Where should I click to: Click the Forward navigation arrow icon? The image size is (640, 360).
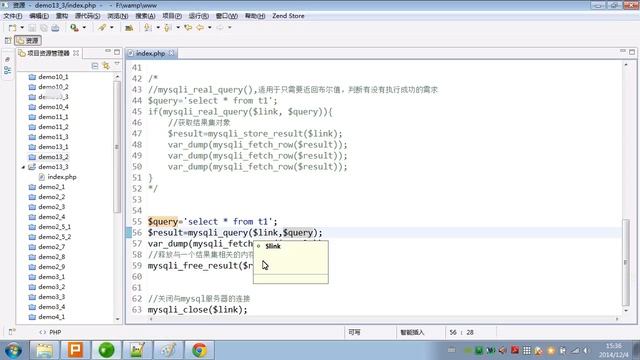click(220, 28)
